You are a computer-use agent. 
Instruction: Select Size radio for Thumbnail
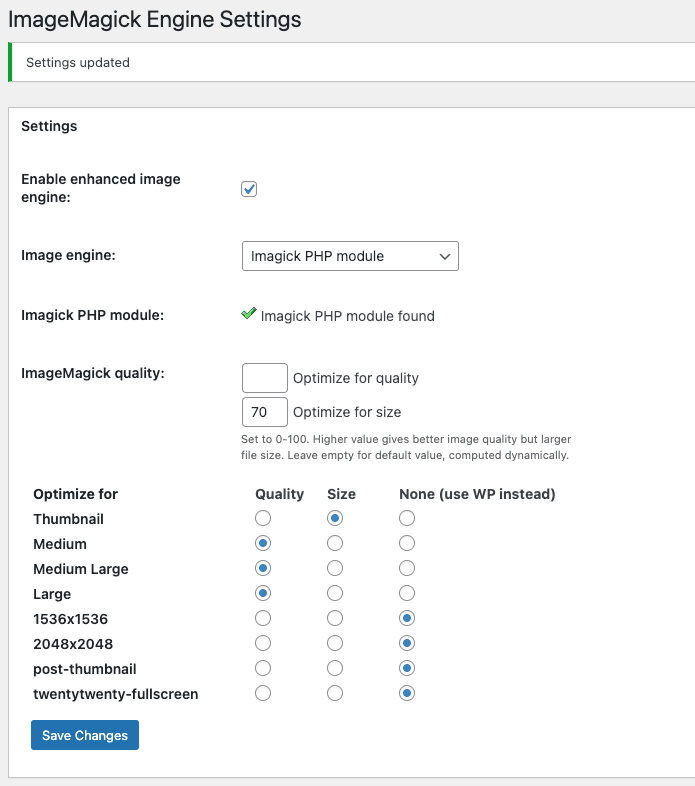point(335,518)
